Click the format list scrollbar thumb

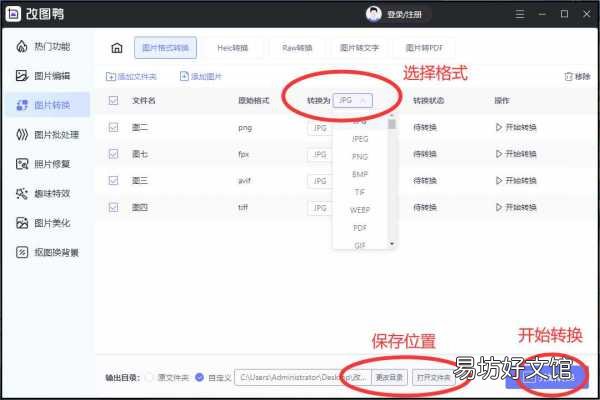click(x=391, y=124)
